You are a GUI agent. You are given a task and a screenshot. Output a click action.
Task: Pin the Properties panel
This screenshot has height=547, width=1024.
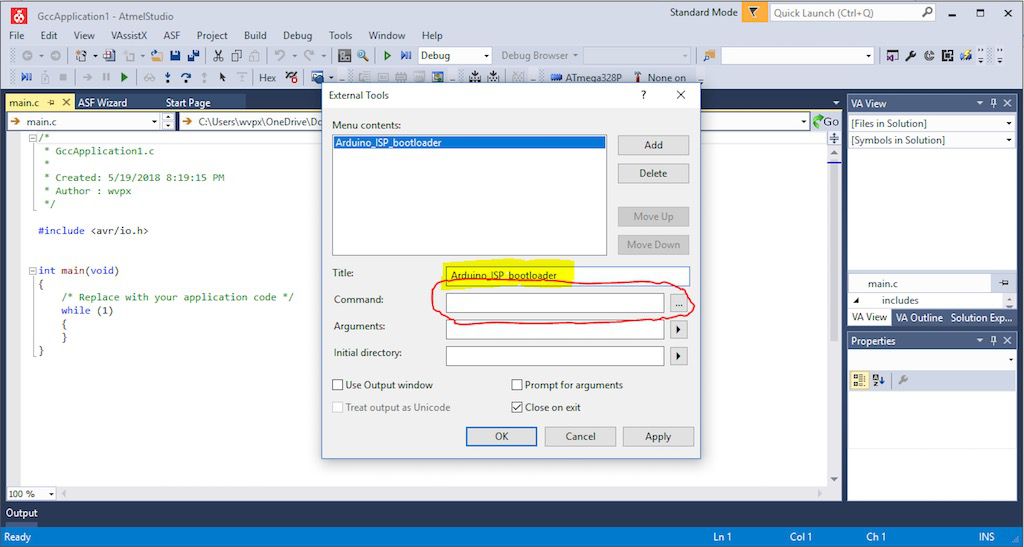pos(993,341)
